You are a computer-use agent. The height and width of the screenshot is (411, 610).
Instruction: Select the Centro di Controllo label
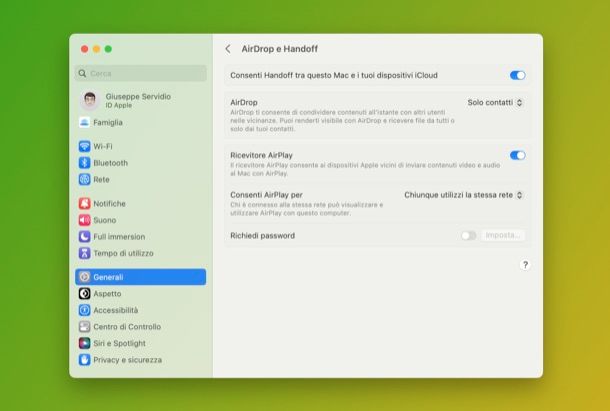127,327
